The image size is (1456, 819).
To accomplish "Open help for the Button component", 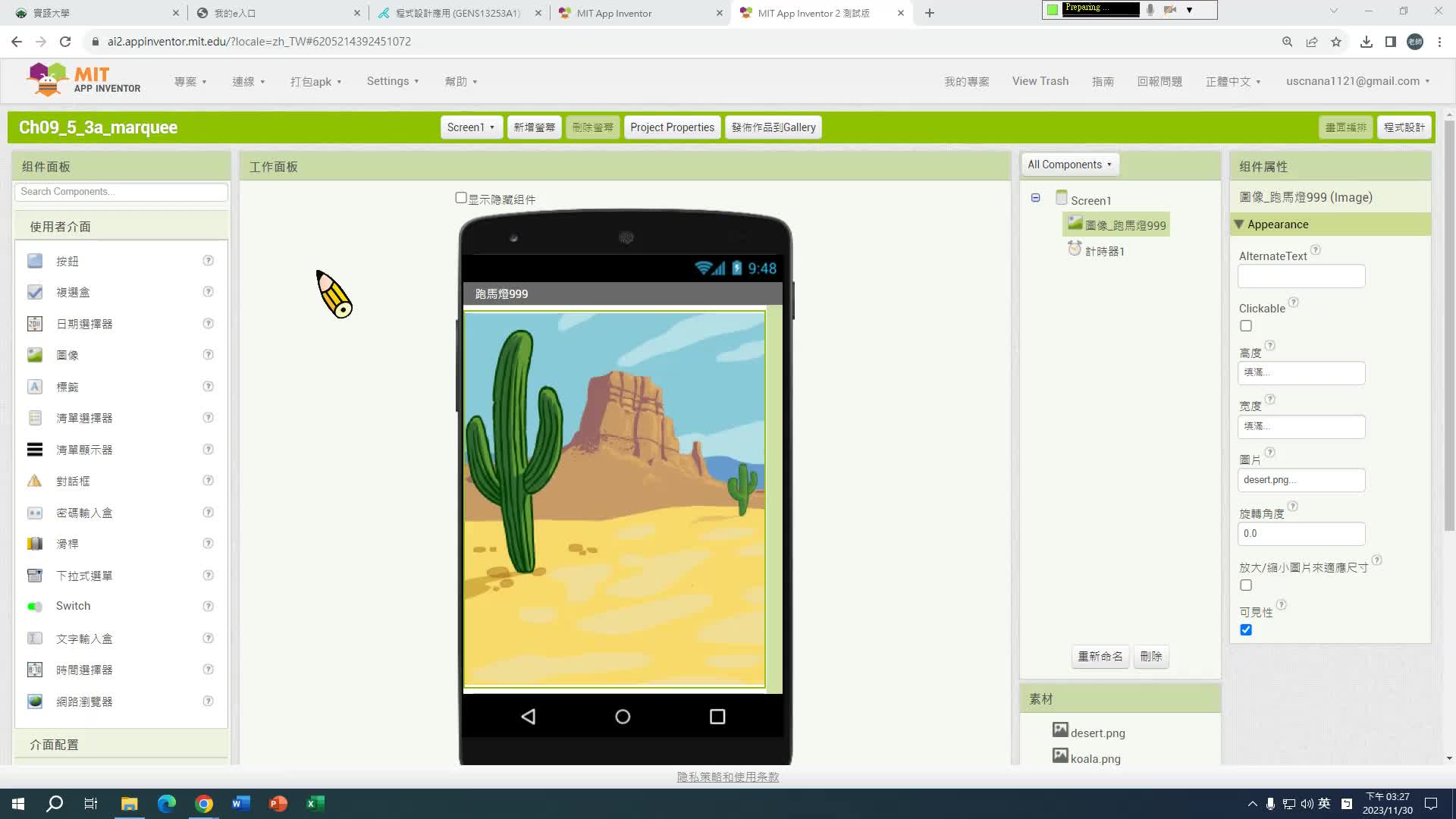I will click(208, 260).
